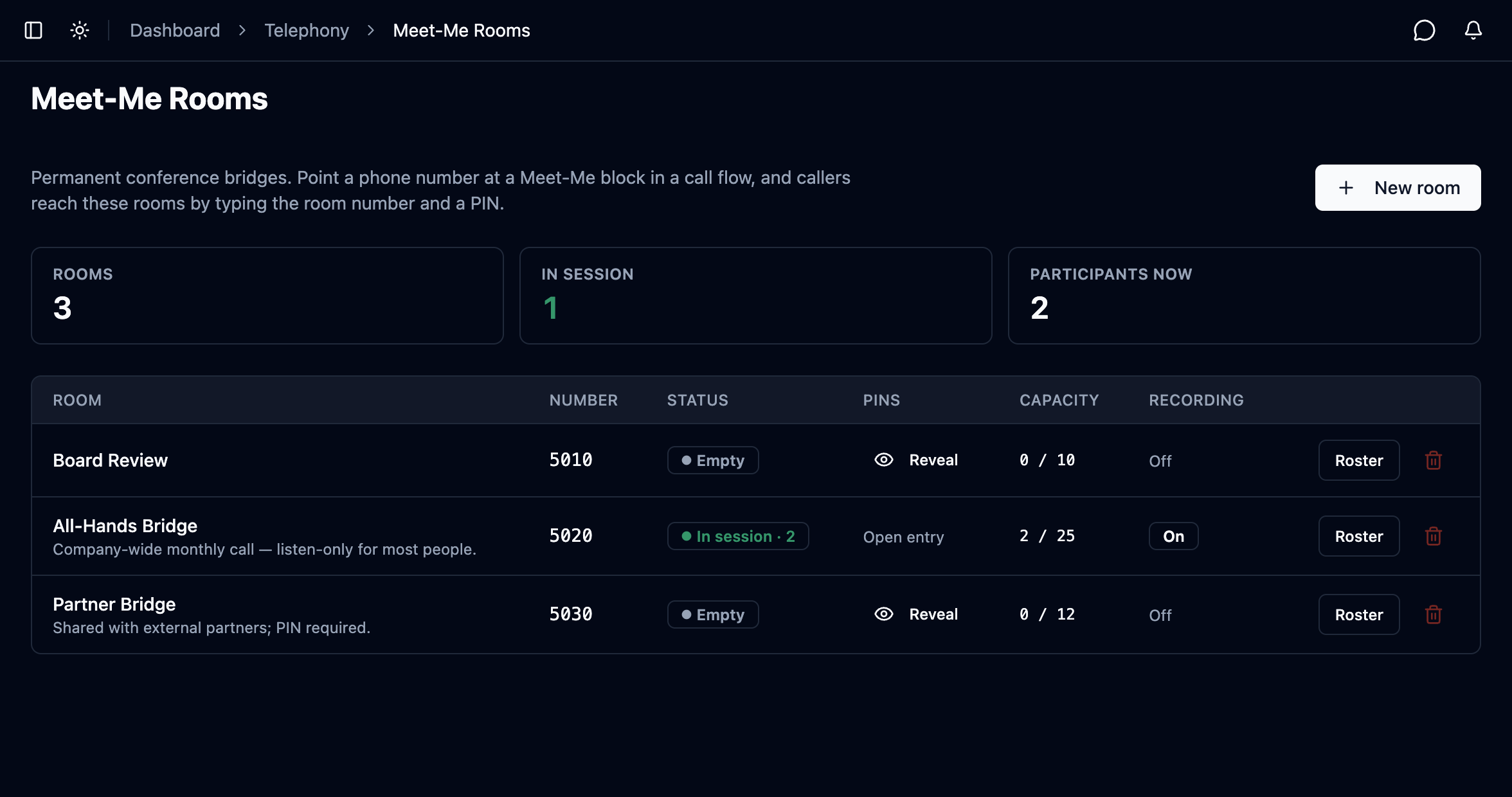Reveal PINs for Partner Bridge
Viewport: 1512px width, 797px height.
[917, 614]
